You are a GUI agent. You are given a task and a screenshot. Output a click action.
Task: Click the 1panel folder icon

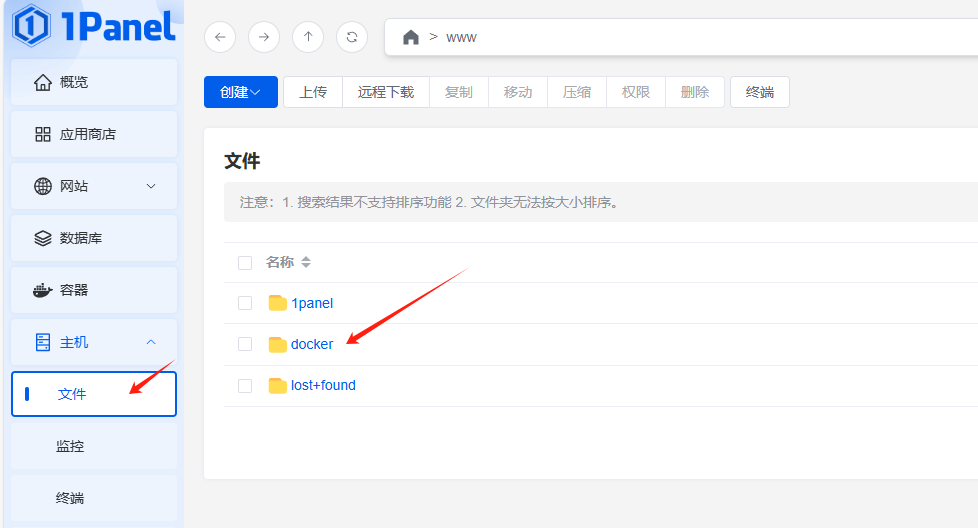278,303
